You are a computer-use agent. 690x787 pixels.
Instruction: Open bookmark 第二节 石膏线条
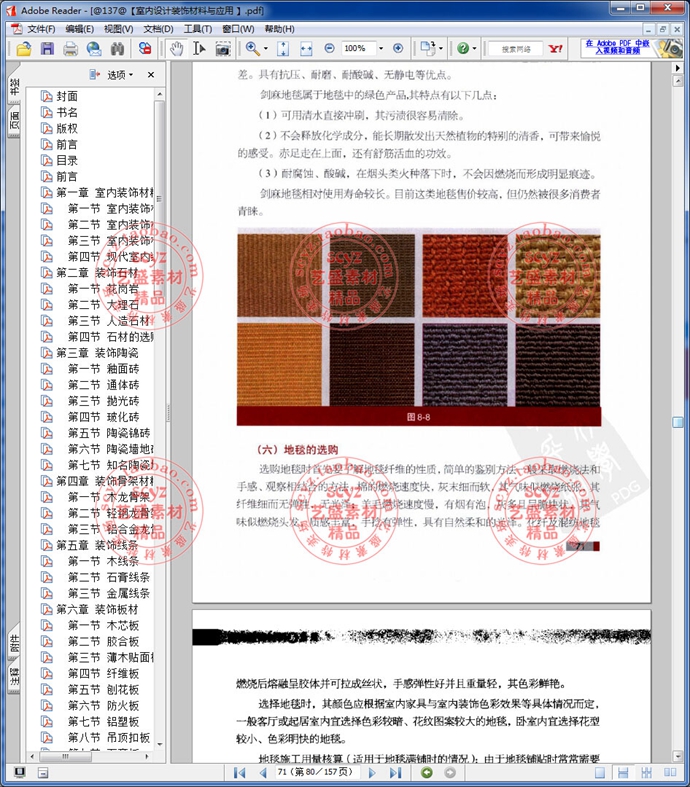coord(109,577)
